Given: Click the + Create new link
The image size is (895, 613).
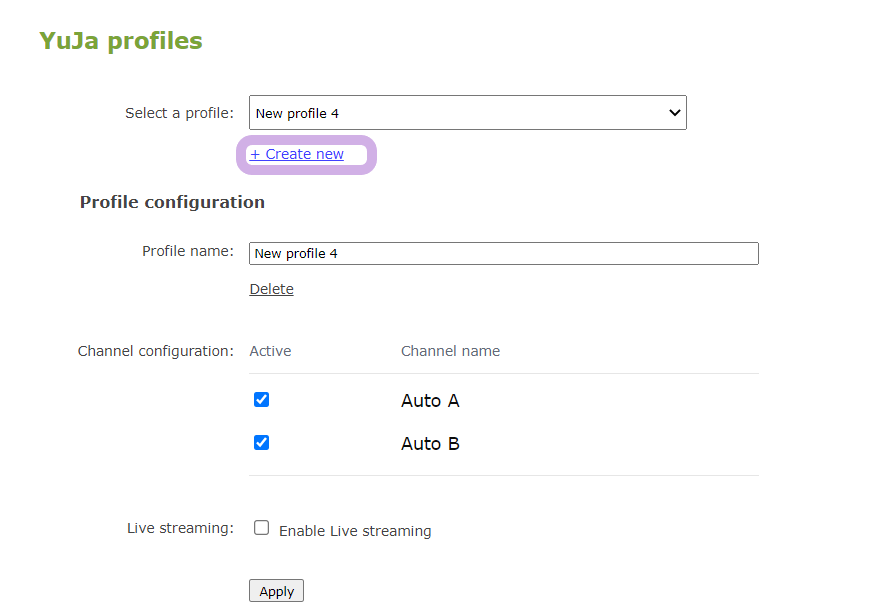Looking at the screenshot, I should click(x=297, y=154).
